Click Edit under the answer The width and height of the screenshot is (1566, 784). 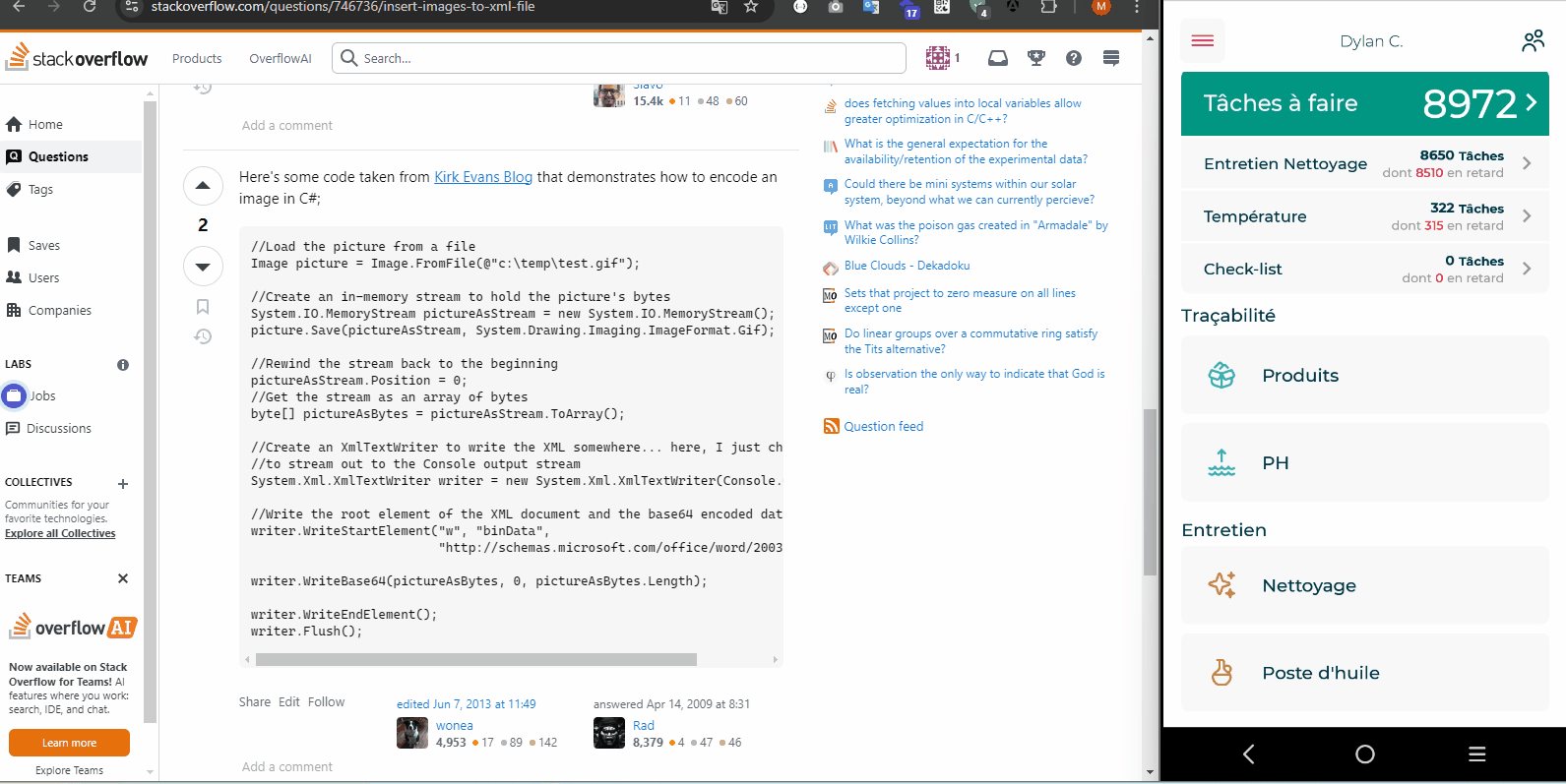pos(289,701)
